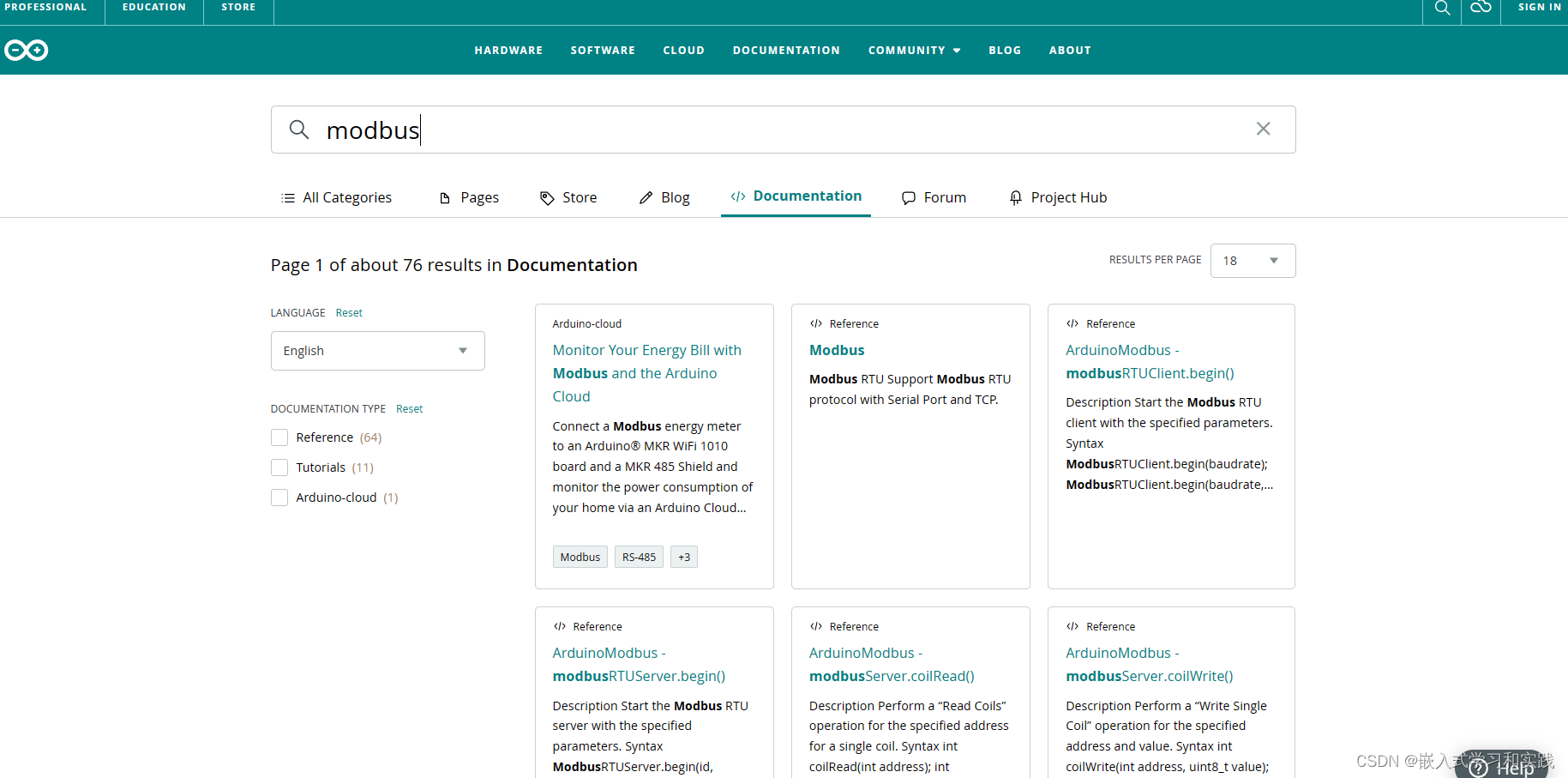Open the modbusRTUClient.begin() reference
1568x778 pixels.
(x=1150, y=362)
